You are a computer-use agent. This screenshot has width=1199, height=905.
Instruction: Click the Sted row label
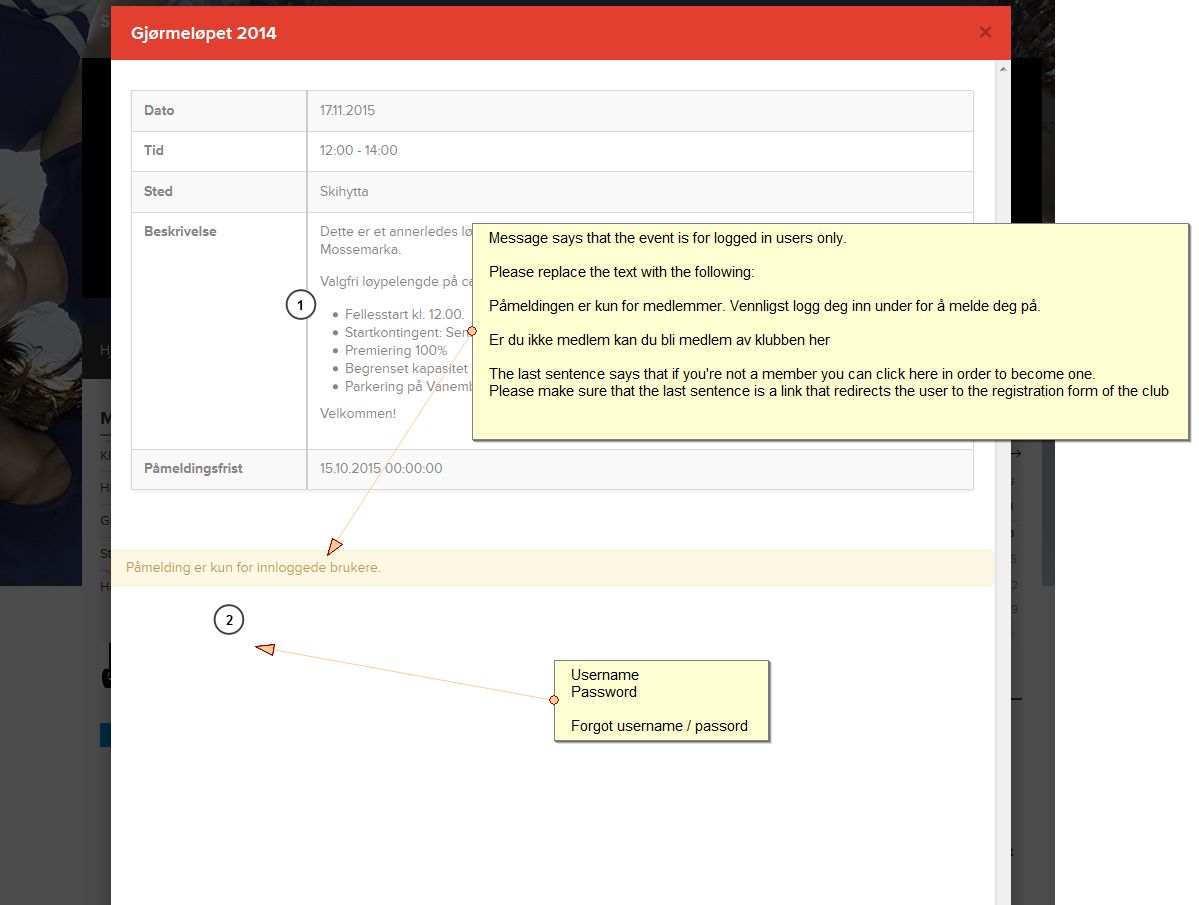pos(158,191)
